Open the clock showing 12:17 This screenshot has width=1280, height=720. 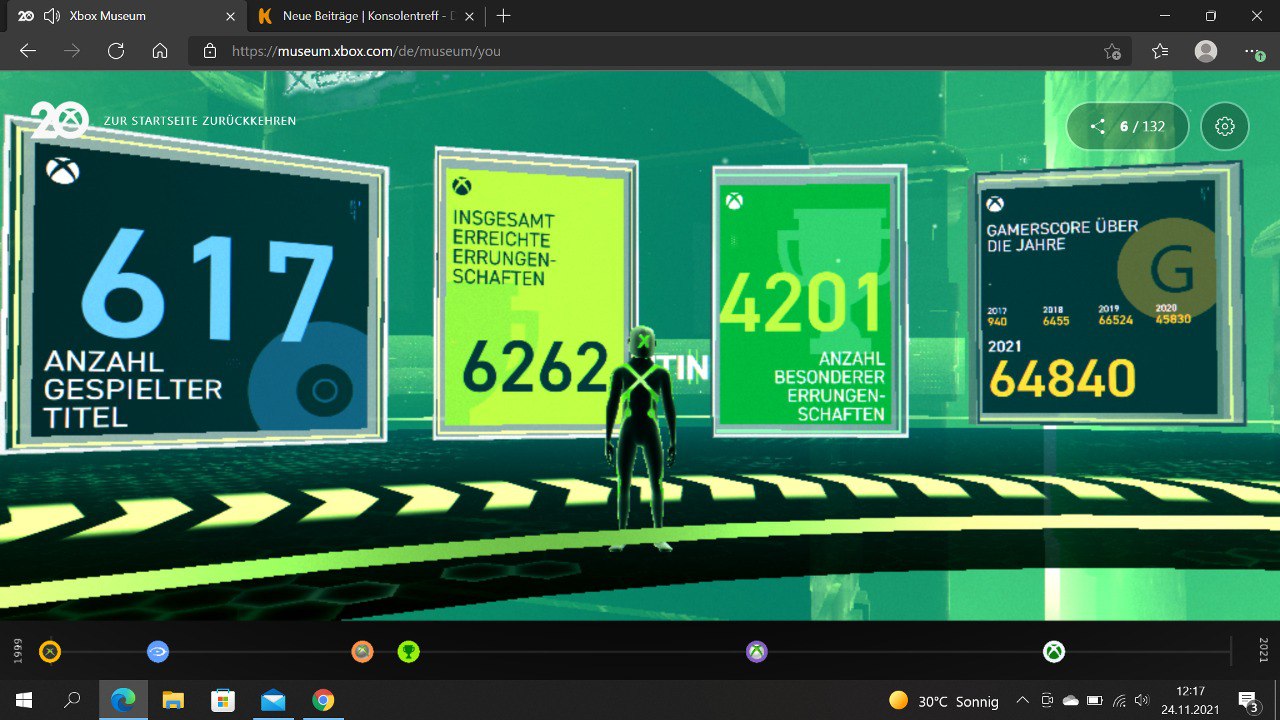point(1190,700)
